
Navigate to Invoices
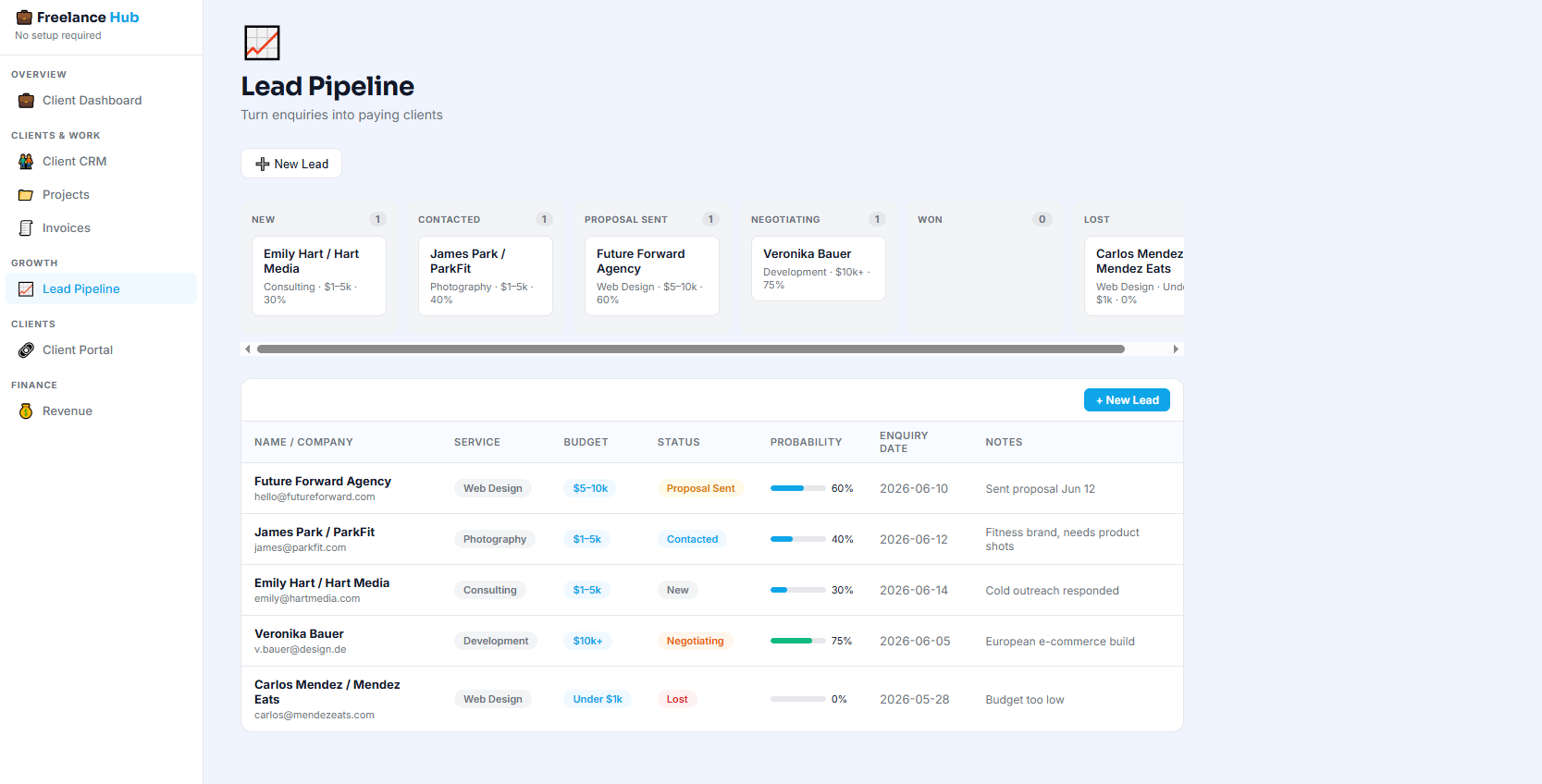(x=102, y=228)
